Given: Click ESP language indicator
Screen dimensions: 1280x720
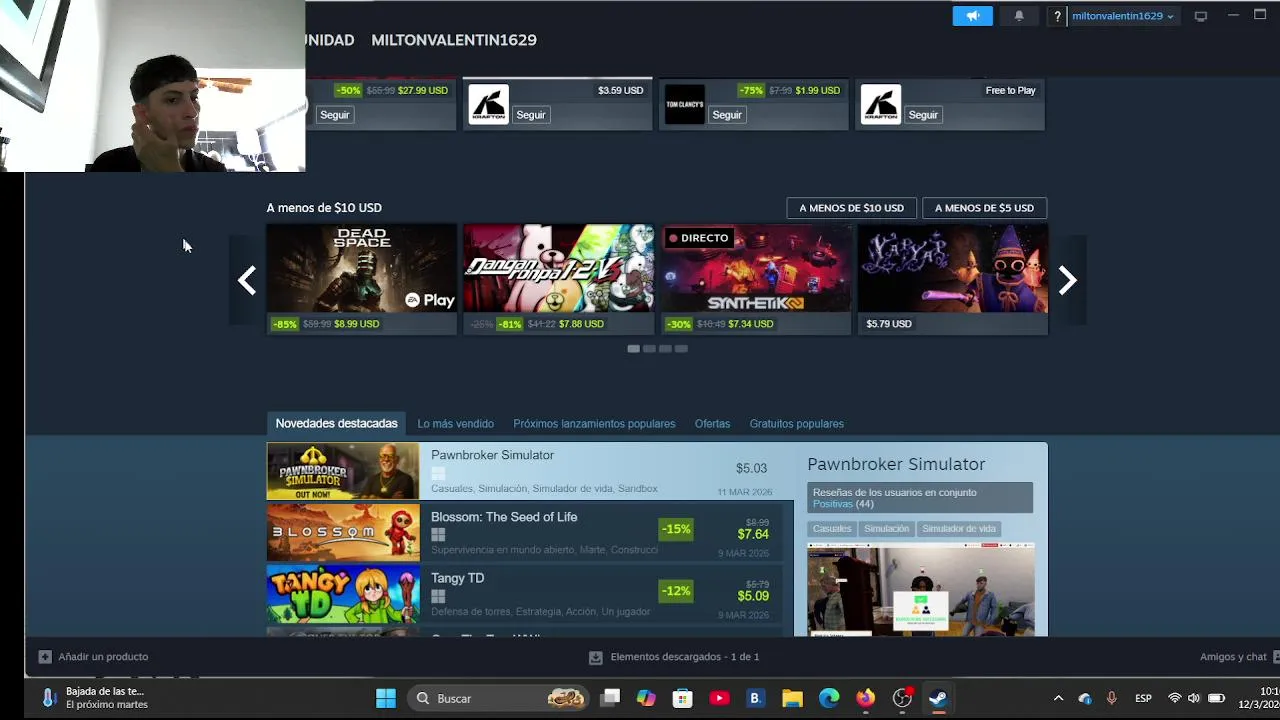Looking at the screenshot, I should (1143, 699).
